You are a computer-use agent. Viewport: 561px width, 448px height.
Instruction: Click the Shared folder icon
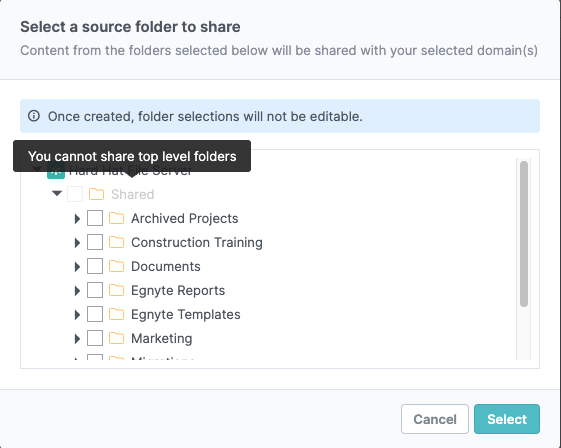(x=97, y=194)
